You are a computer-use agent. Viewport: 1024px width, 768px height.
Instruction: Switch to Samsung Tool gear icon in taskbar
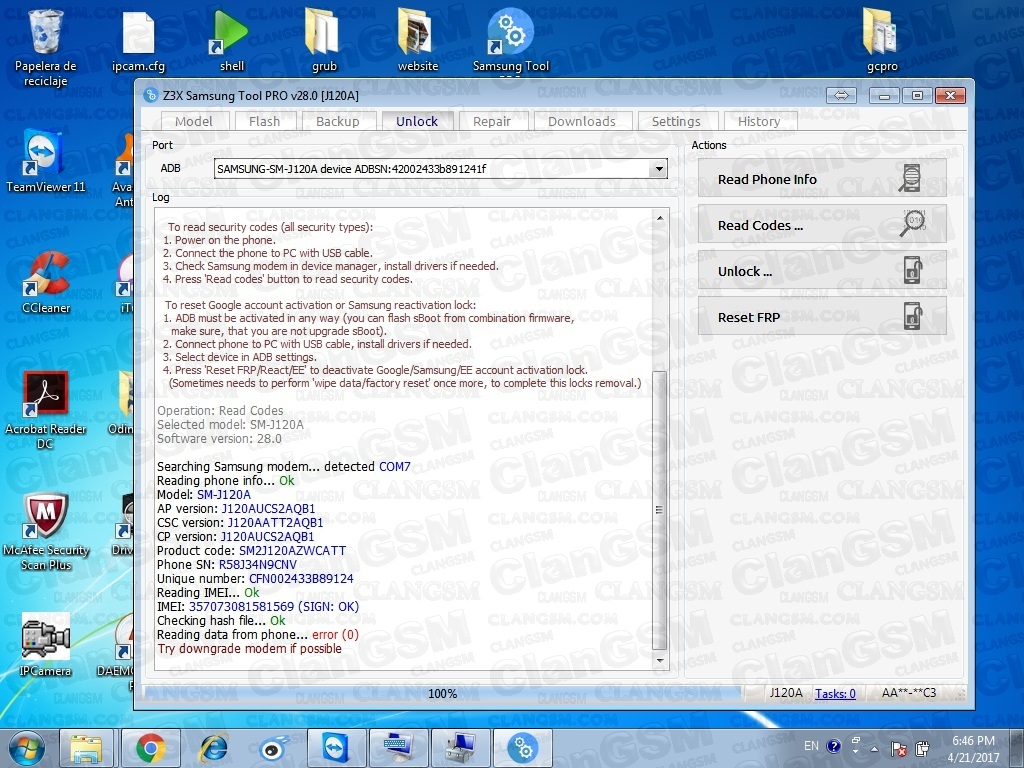click(522, 748)
